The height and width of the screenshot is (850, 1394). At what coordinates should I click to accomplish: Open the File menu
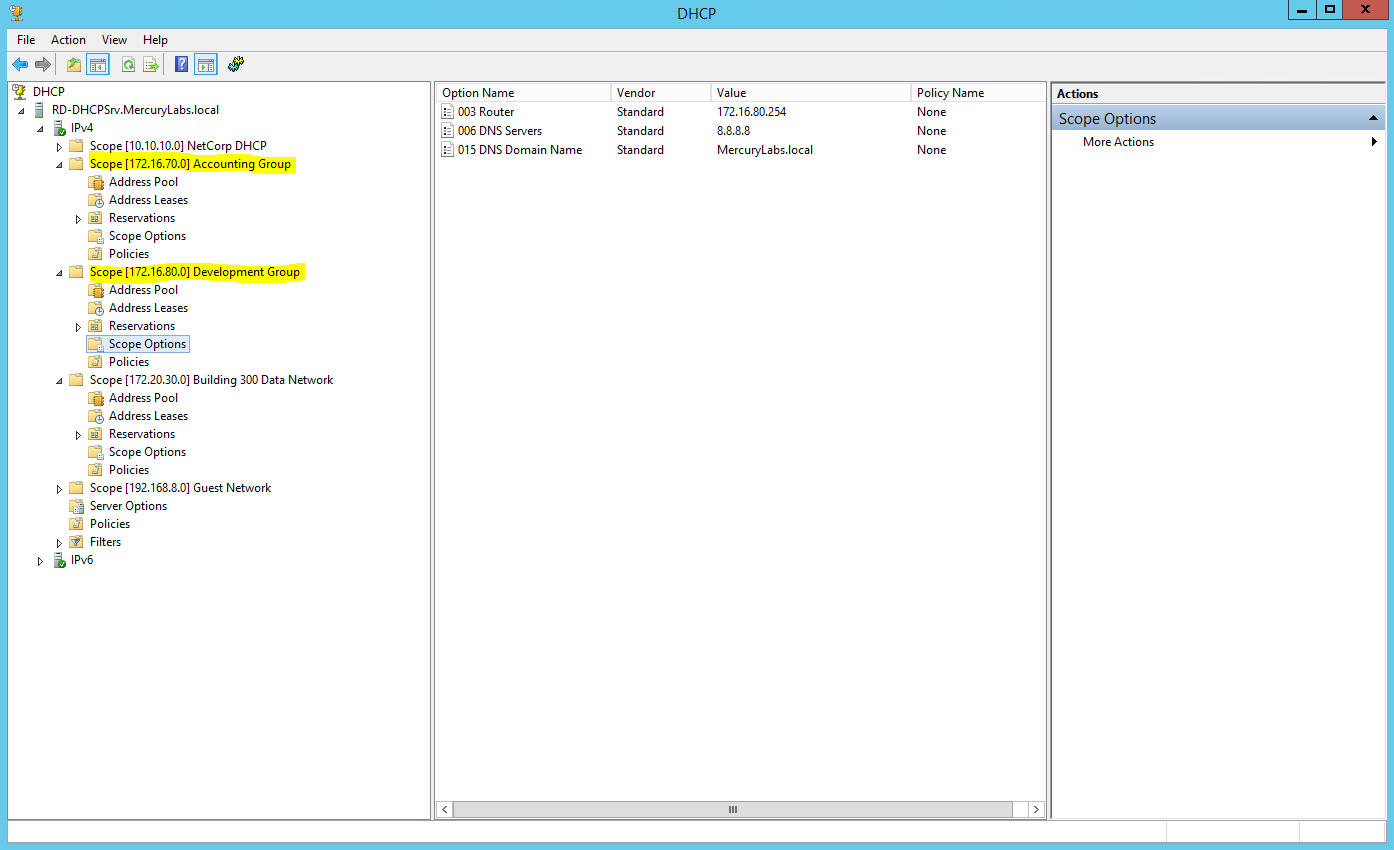point(26,40)
